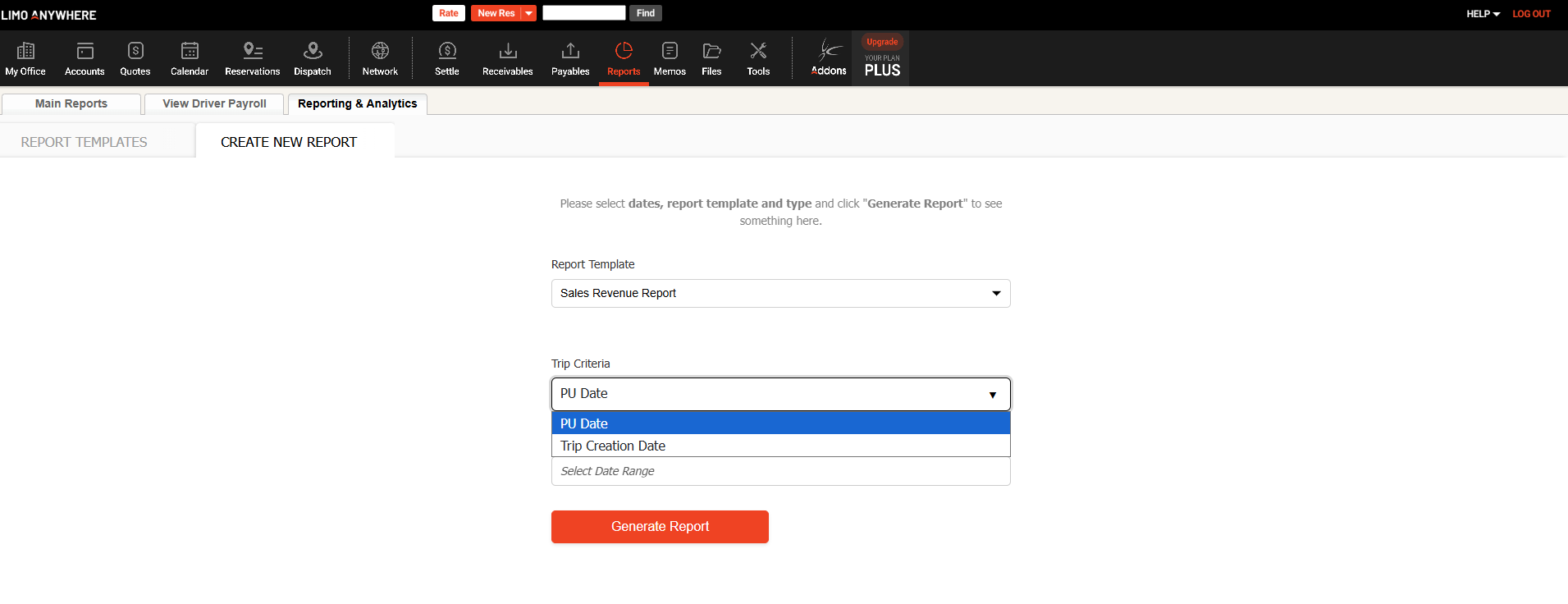
Task: Switch to the Main Reports tab
Action: tap(71, 103)
